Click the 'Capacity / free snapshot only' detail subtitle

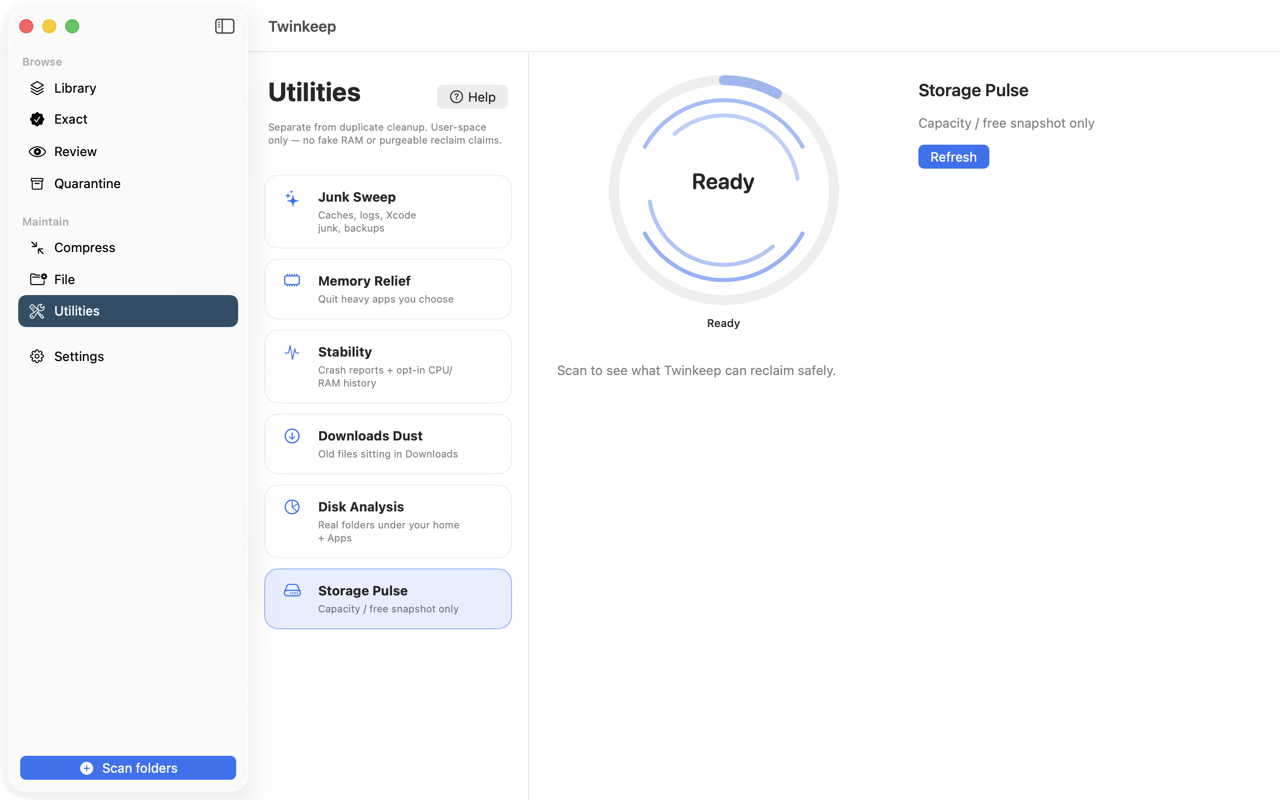pyautogui.click(x=1006, y=123)
